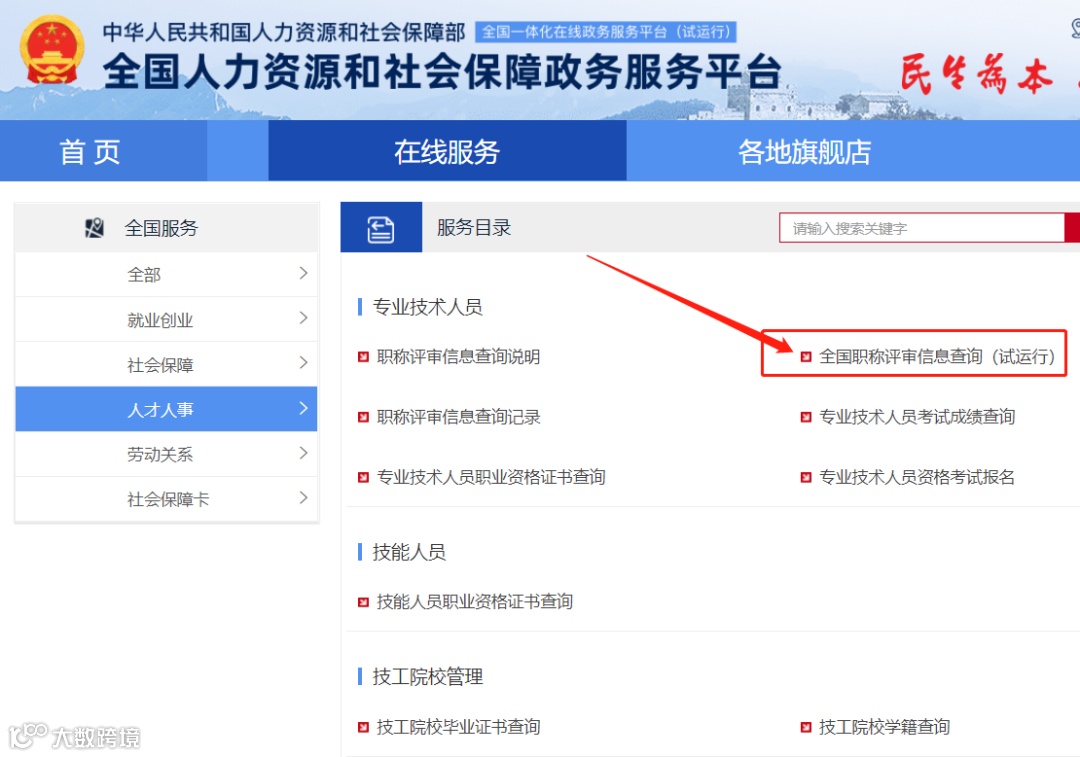
Task: Open 技工院校毕业证书查询 link
Action: 458,727
